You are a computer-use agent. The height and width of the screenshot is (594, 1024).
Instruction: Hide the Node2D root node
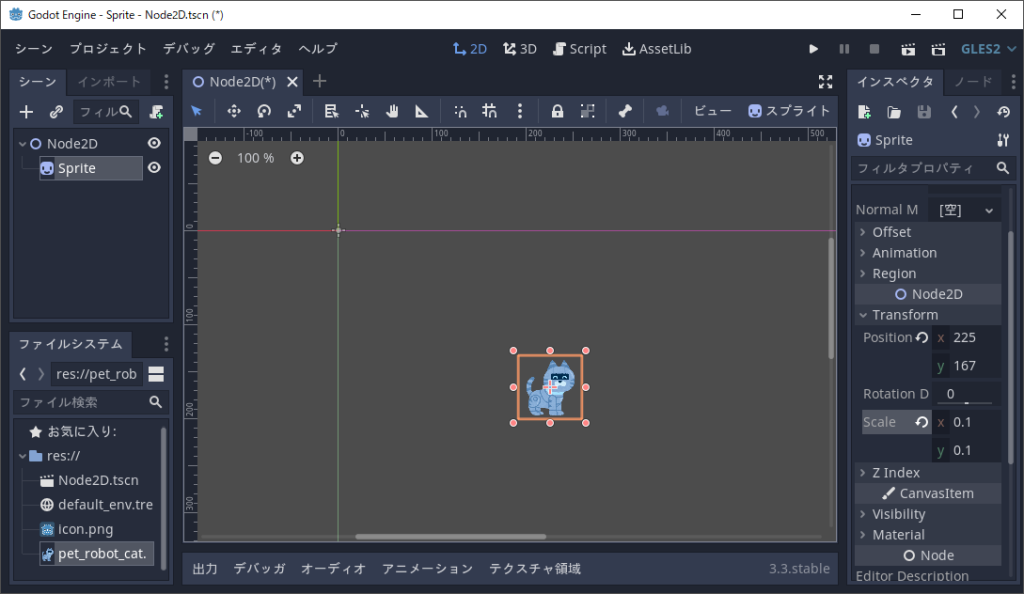(154, 143)
